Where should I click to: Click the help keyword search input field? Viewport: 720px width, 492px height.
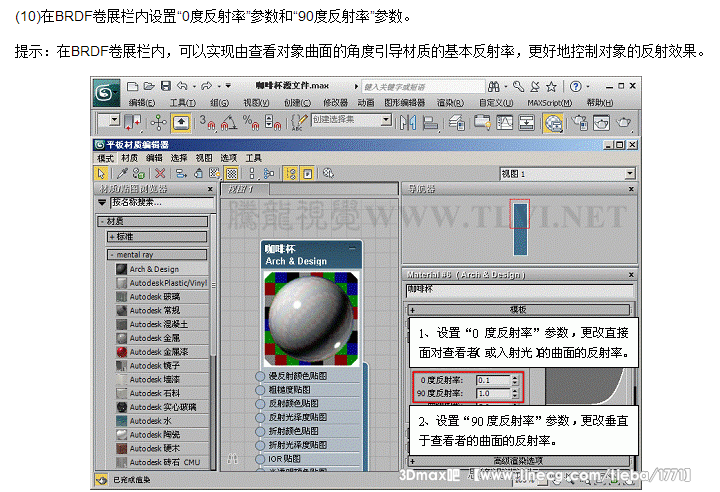423,87
